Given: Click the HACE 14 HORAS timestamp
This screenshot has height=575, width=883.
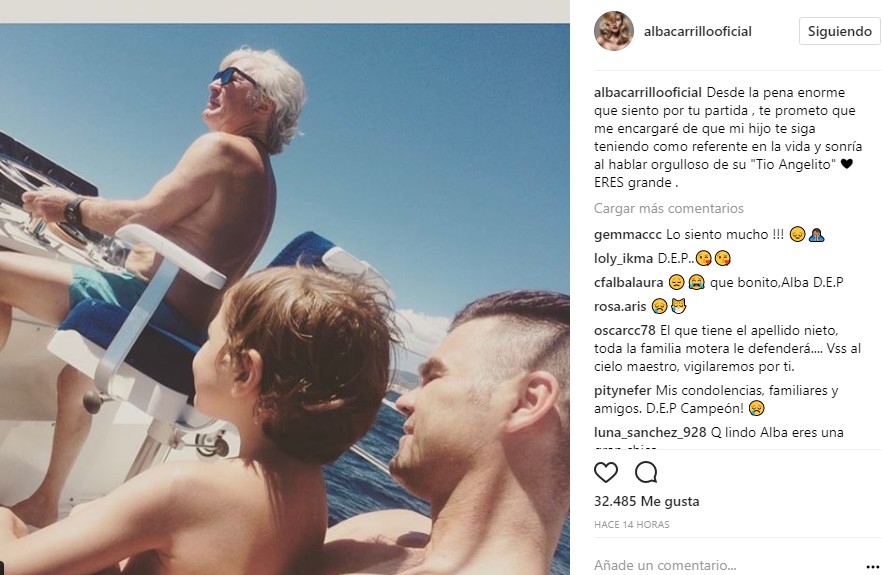Looking at the screenshot, I should click(632, 524).
